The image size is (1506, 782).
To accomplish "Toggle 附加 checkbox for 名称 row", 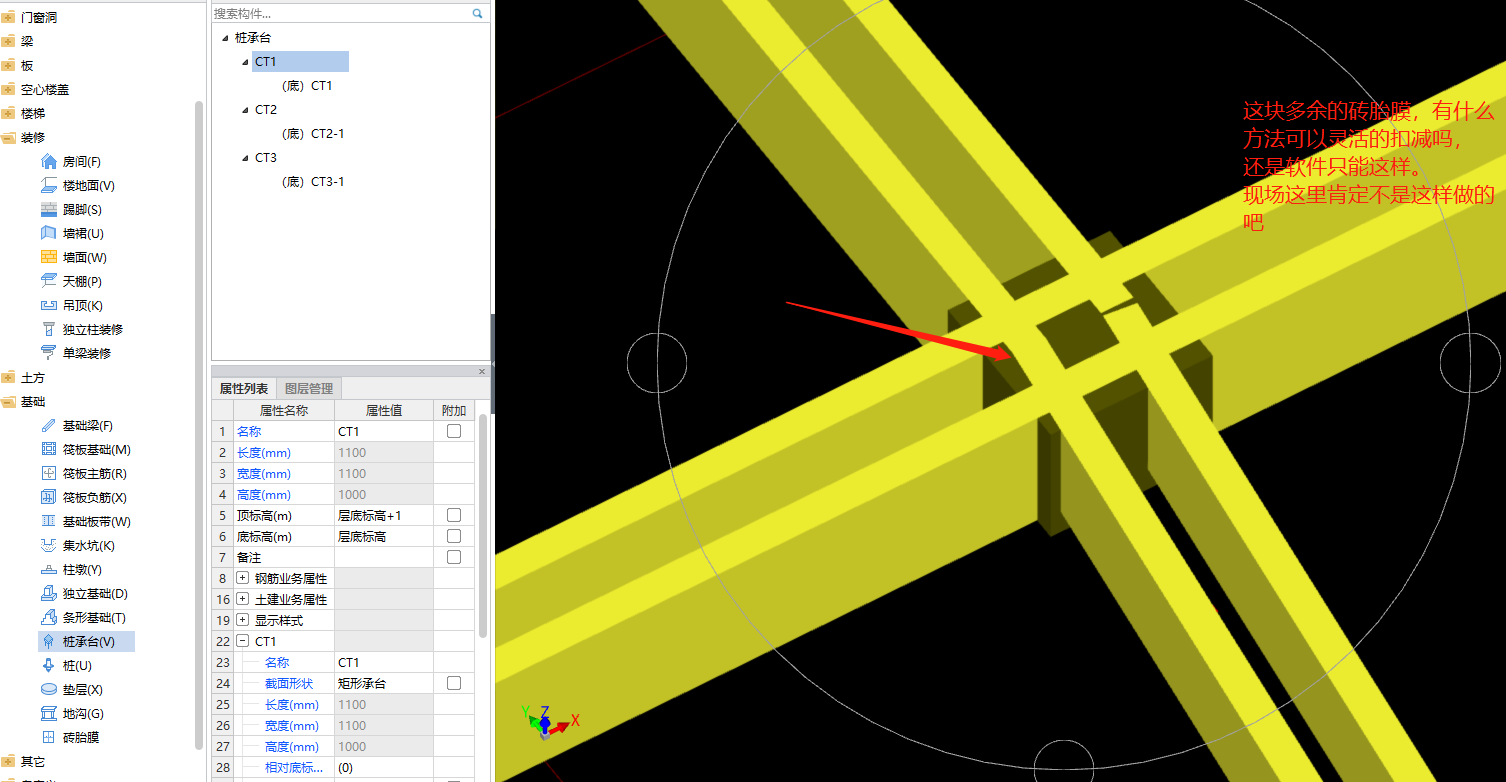I will tap(454, 431).
